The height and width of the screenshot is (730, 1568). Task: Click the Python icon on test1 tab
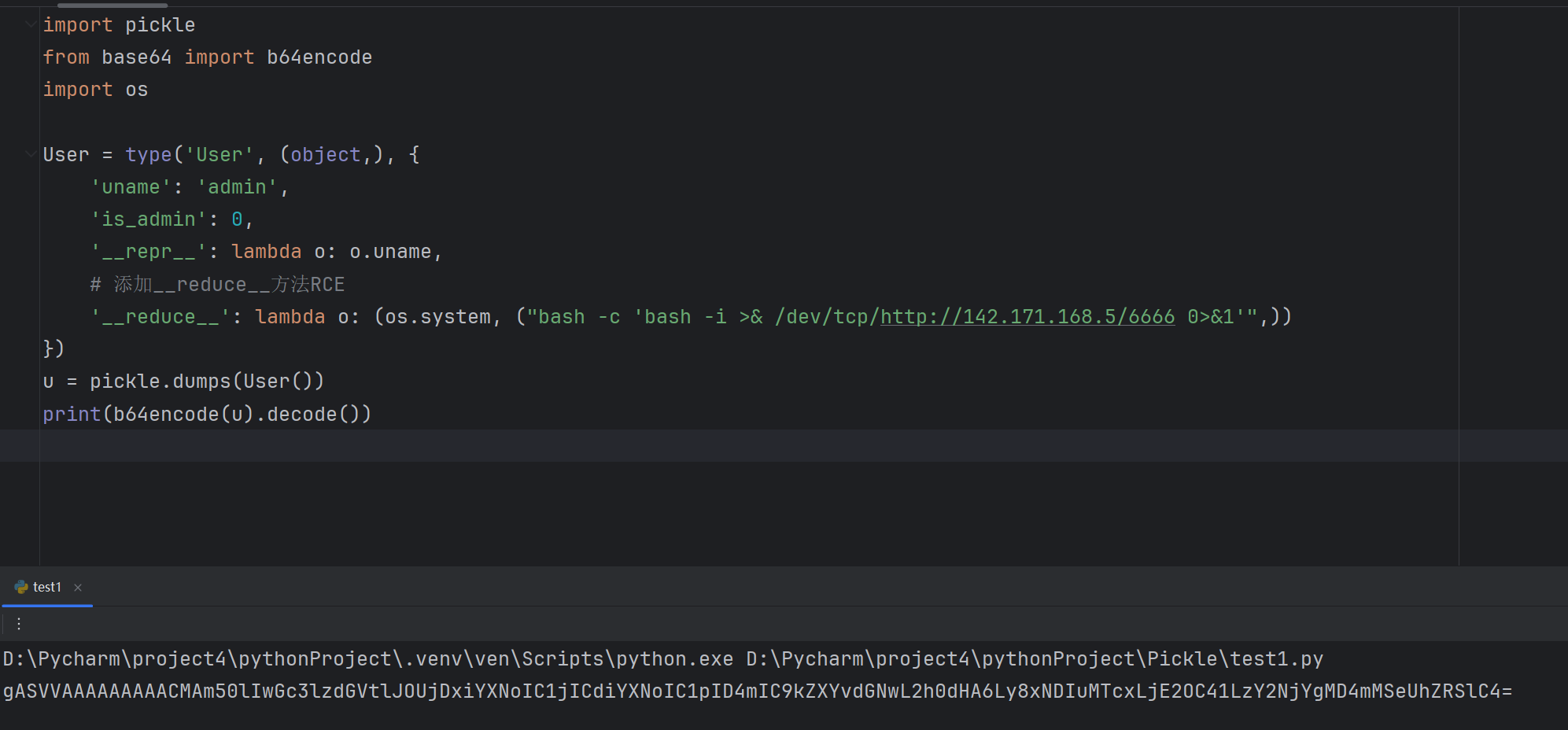(21, 587)
